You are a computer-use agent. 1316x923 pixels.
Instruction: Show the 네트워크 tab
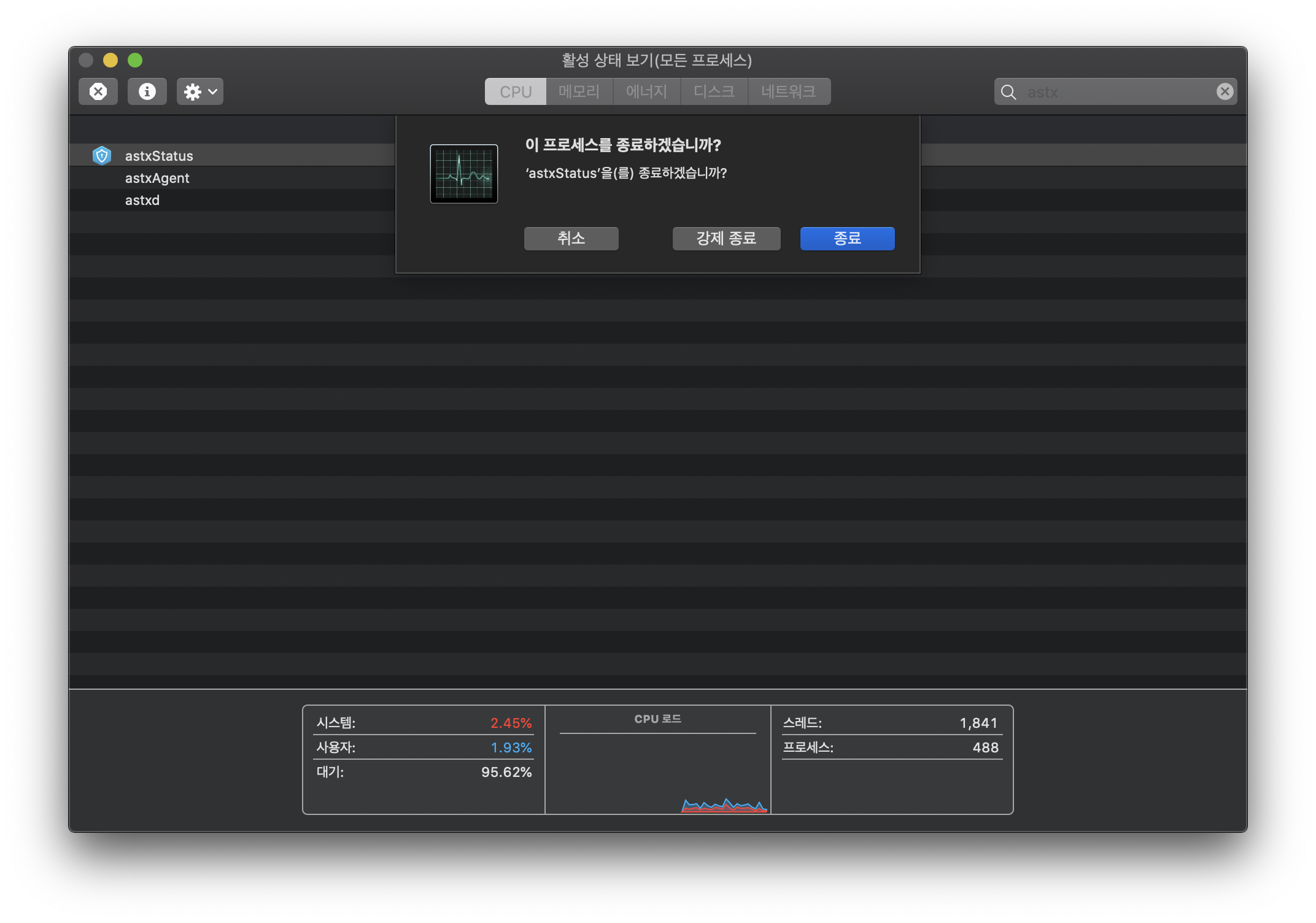[788, 91]
